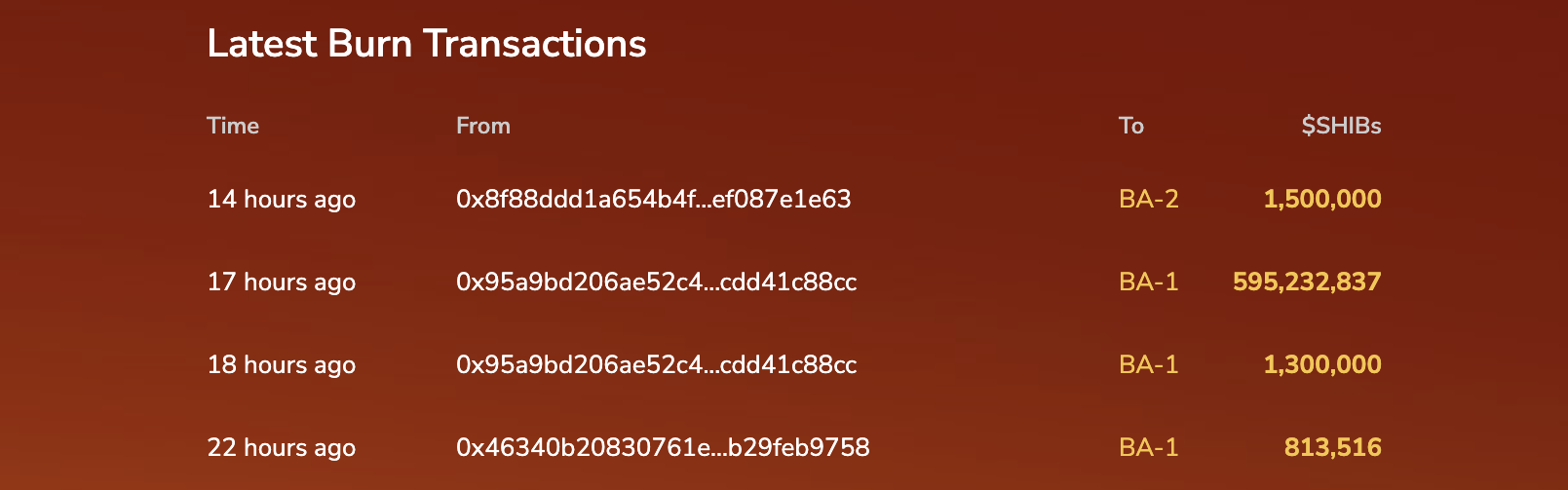Select the 813,516 SHIB amount

[1332, 447]
